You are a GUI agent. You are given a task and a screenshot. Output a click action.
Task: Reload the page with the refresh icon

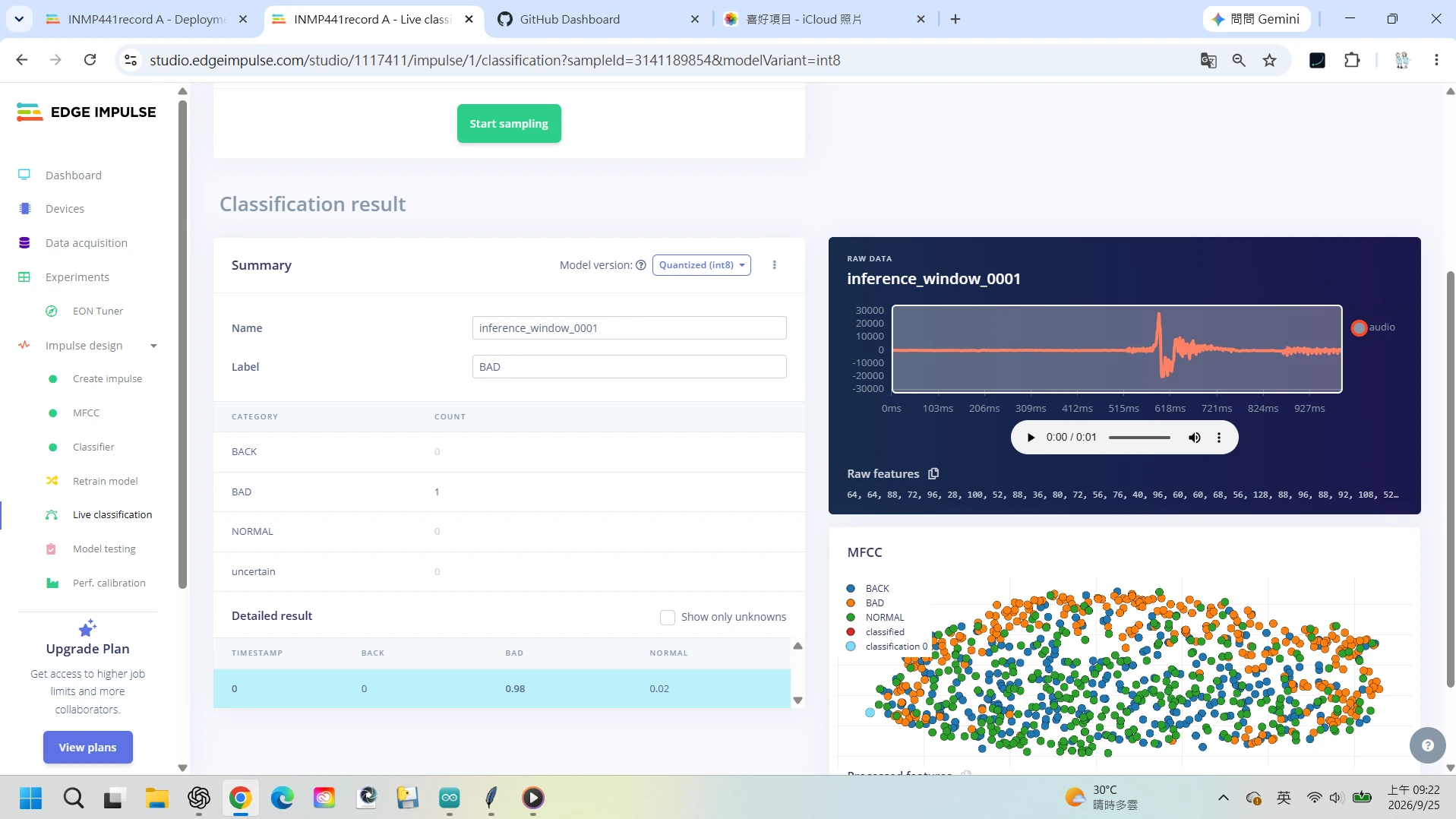coord(90,60)
